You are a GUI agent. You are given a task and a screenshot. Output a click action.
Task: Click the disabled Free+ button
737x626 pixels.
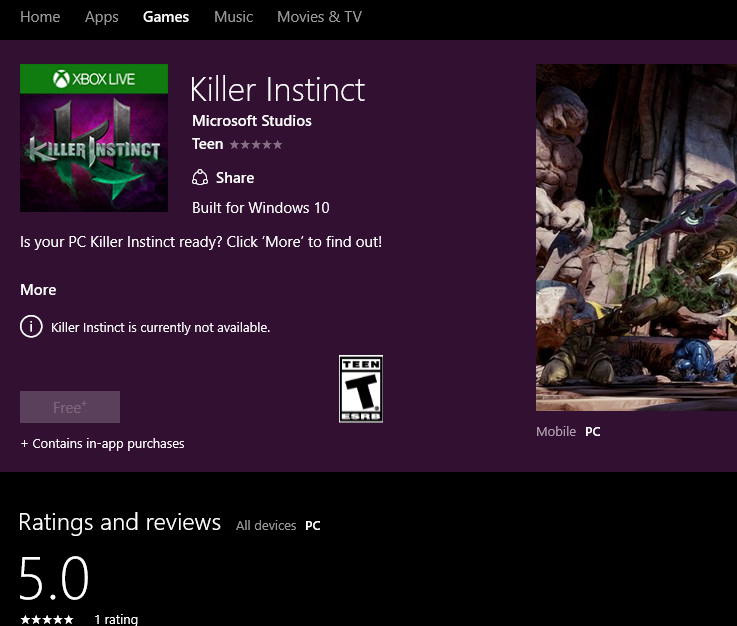70,407
